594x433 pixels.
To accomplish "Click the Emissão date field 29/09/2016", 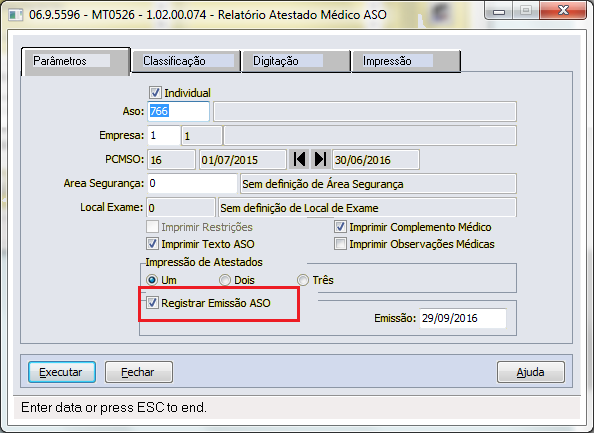I will (463, 318).
